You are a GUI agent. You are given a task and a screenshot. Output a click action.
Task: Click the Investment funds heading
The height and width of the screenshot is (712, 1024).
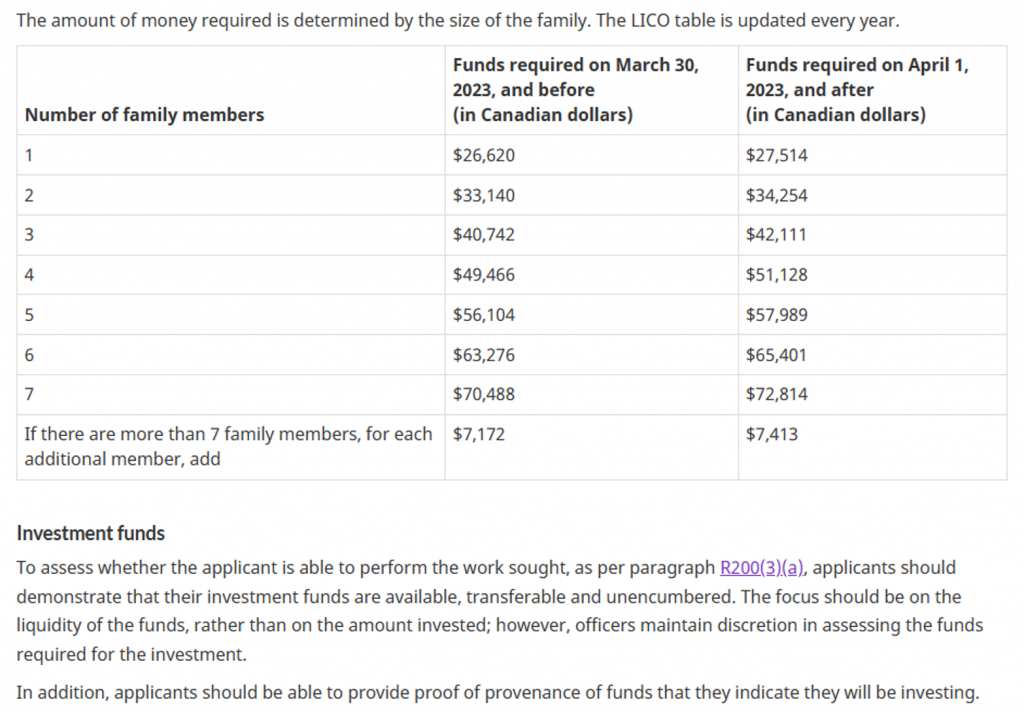[x=91, y=533]
